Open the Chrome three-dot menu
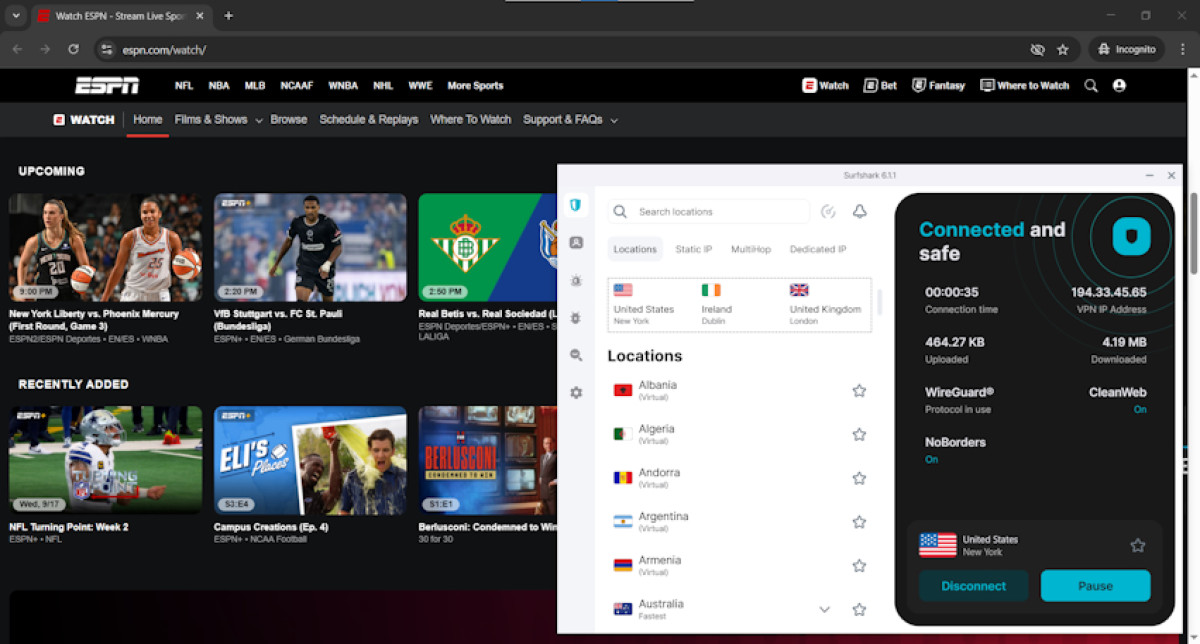 [1182, 49]
